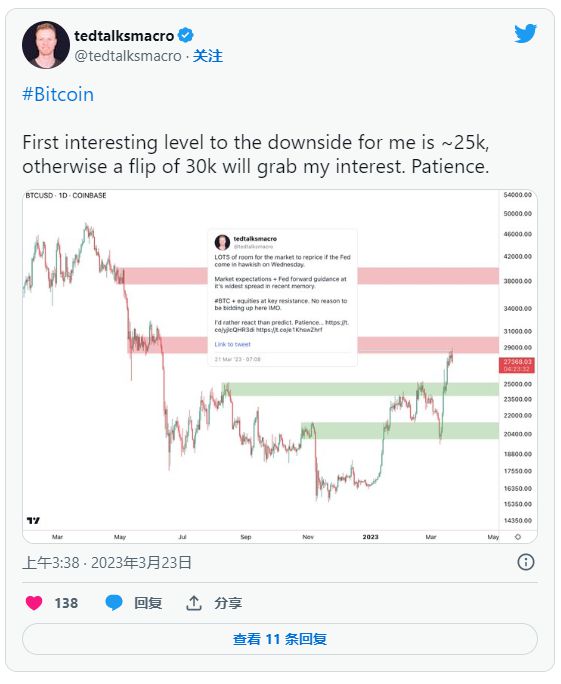Image resolution: width=561 pixels, height=684 pixels.
Task: Follow the account via 关注 link
Action: (x=208, y=56)
